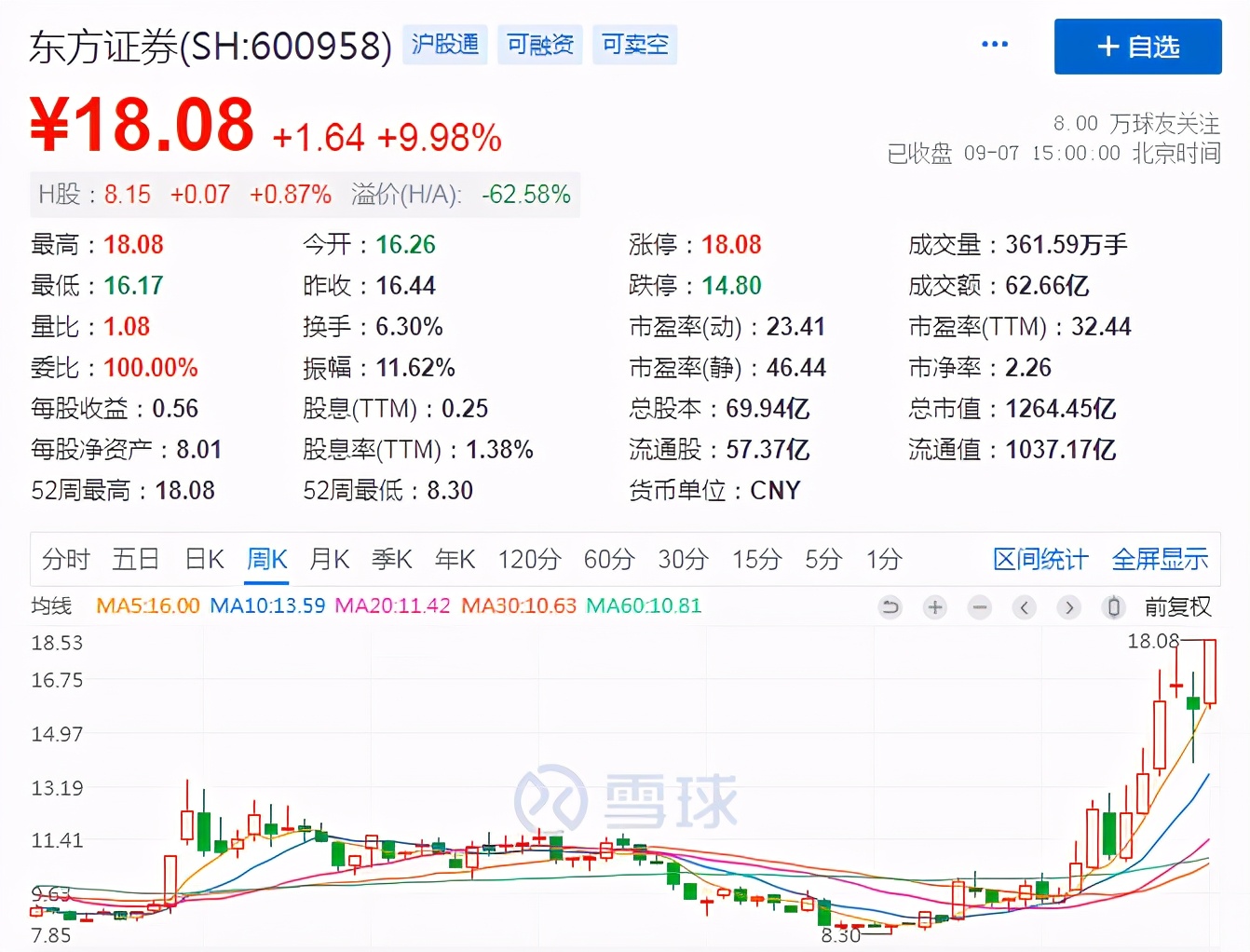Click the 市盈率(TTM) value 32.44
This screenshot has width=1250, height=952.
(x=1101, y=327)
